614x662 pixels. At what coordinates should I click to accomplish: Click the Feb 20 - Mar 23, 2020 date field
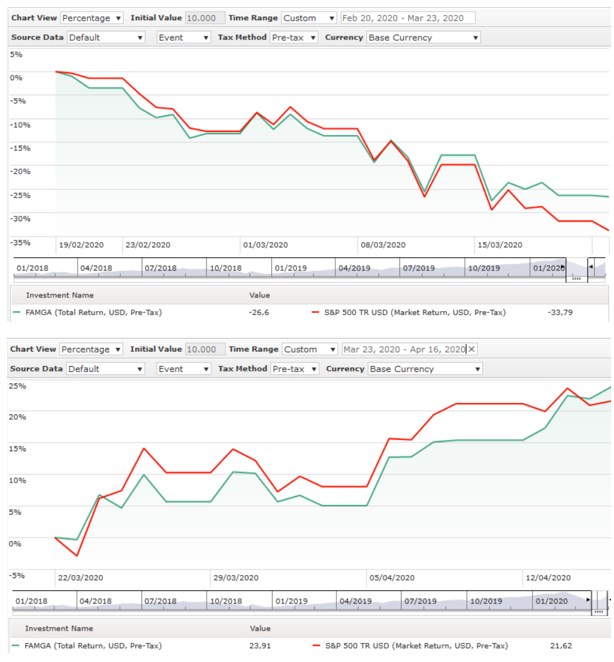(x=408, y=18)
